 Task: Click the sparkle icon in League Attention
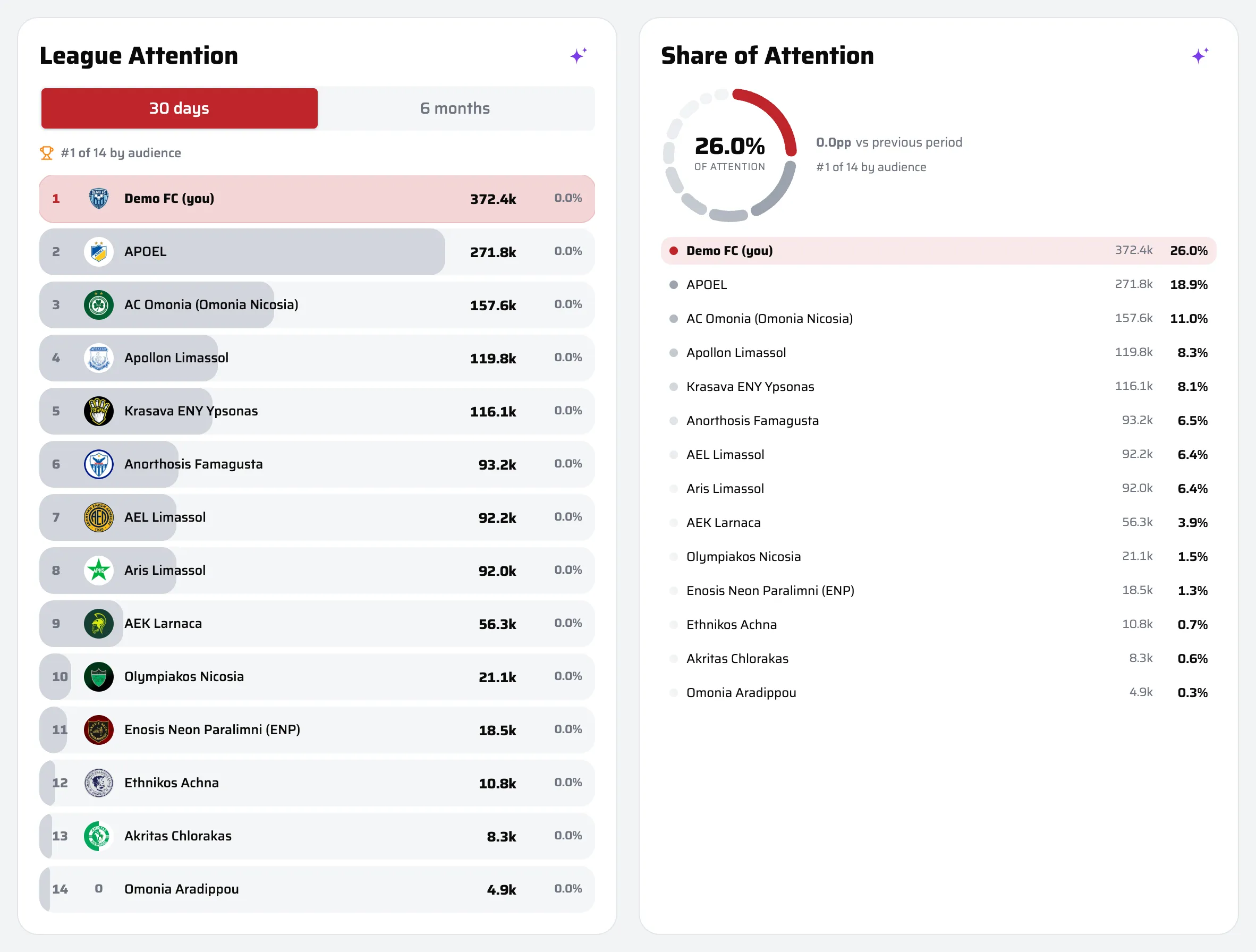pos(578,56)
